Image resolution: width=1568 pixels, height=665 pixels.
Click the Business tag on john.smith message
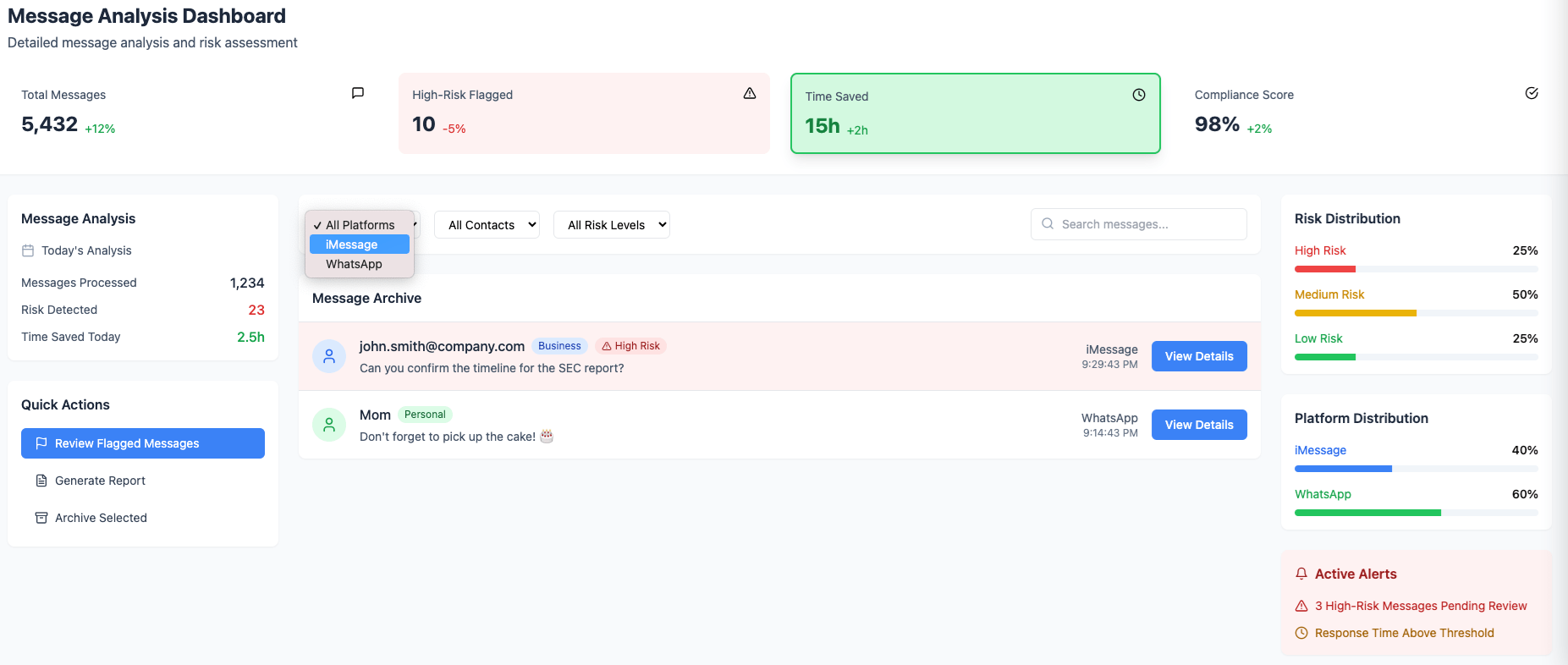coord(559,346)
